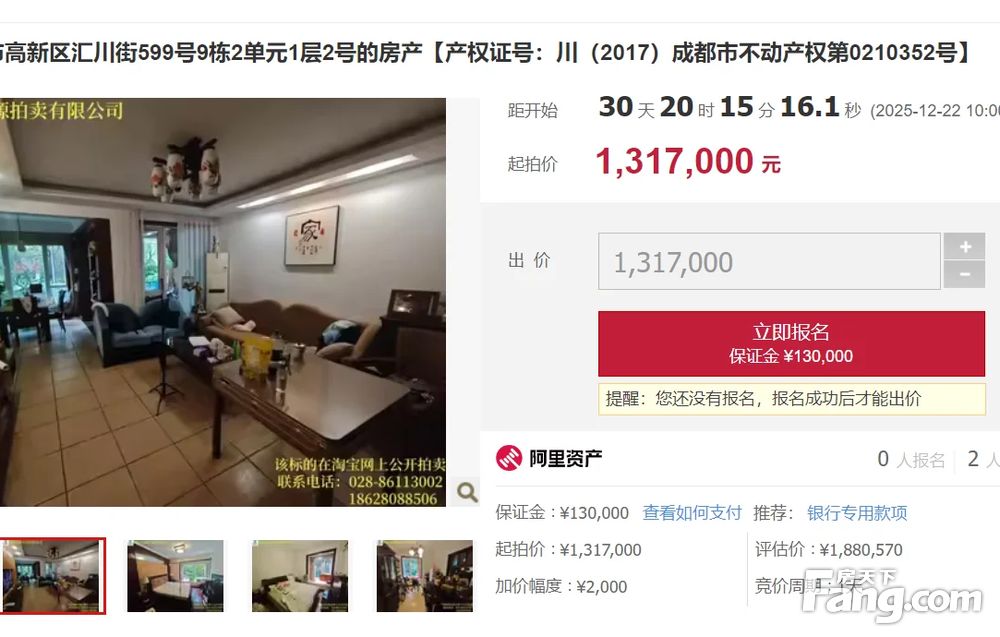Click the 1,317,000 元 starting price
The height and width of the screenshot is (637, 1000).
688,161
